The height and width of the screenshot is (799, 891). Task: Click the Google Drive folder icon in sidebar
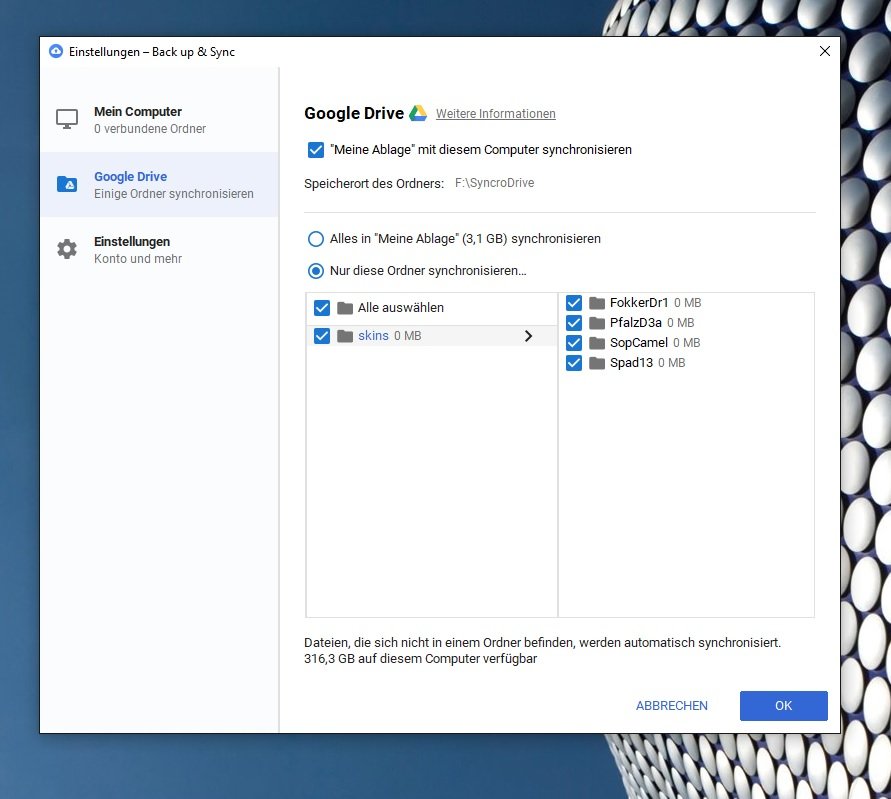pyautogui.click(x=67, y=184)
